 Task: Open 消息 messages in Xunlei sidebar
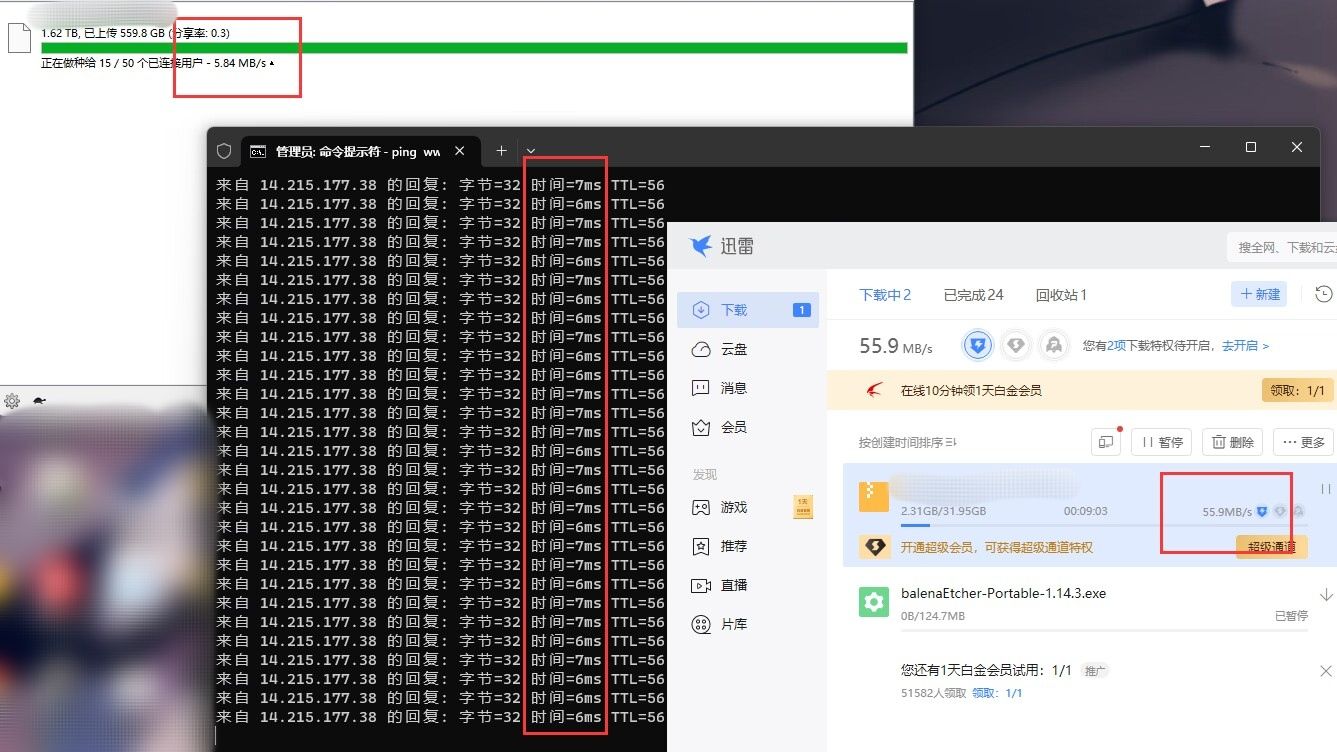[x=733, y=388]
